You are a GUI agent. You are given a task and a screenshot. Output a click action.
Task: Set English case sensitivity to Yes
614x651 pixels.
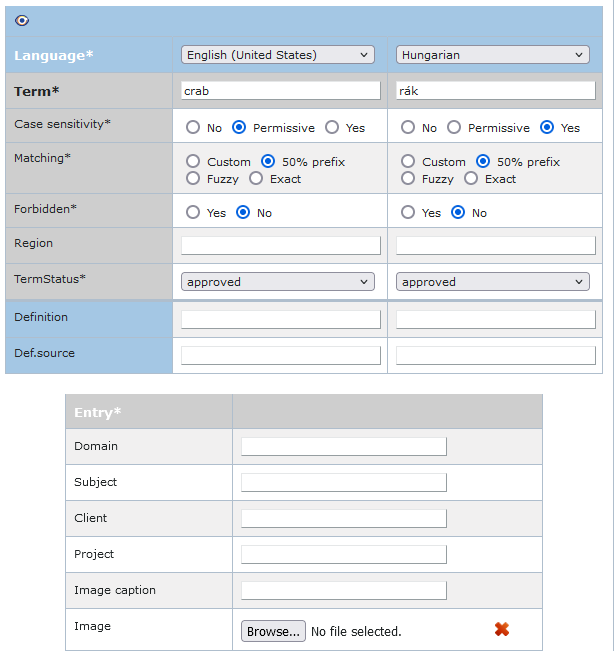pos(332,128)
